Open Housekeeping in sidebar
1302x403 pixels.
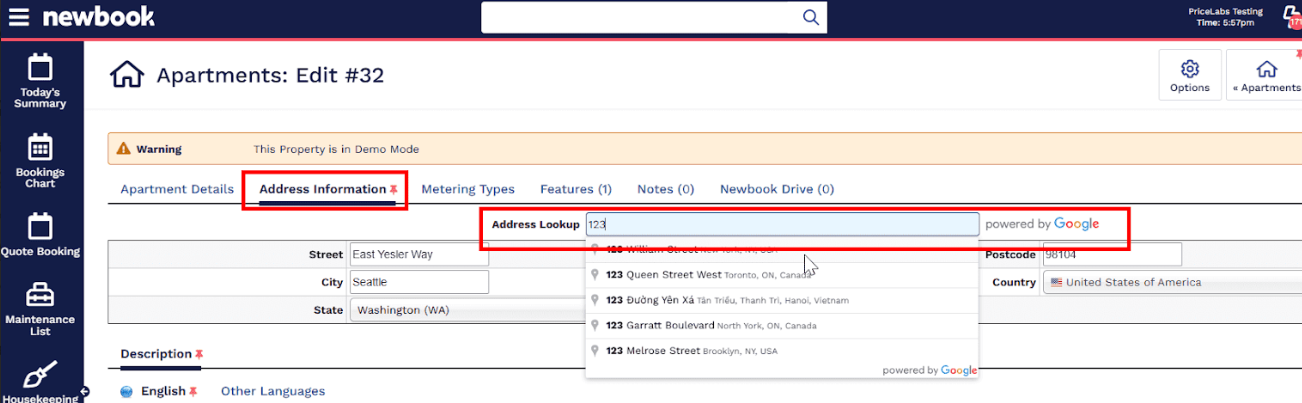point(40,382)
